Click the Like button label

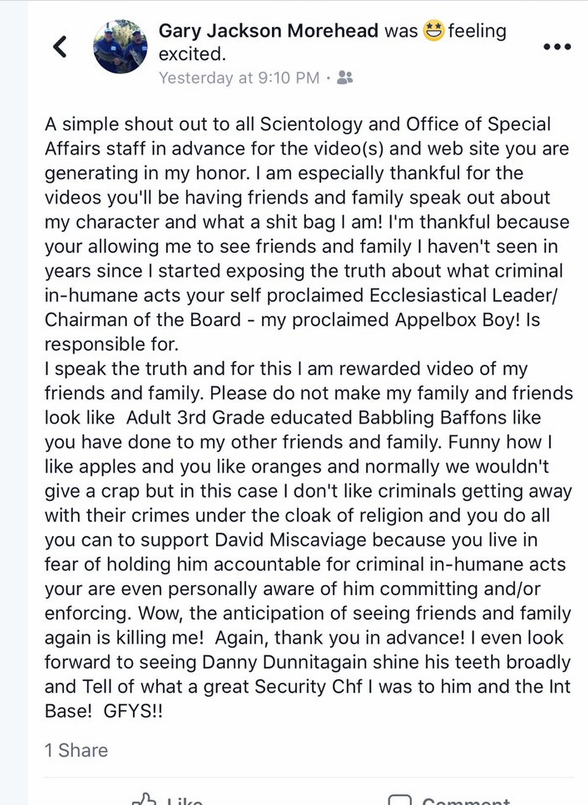(184, 801)
